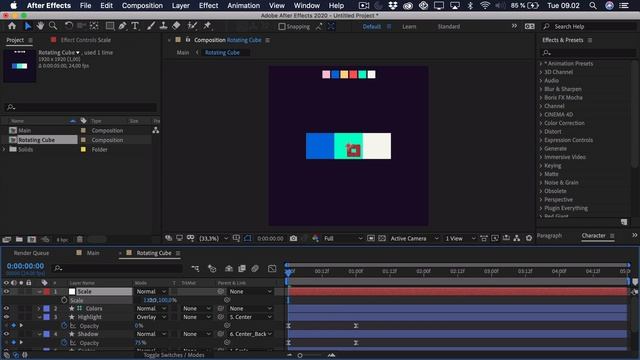Image resolution: width=640 pixels, height=360 pixels.
Task: Delete selected item with trash icon
Action: click(x=80, y=240)
